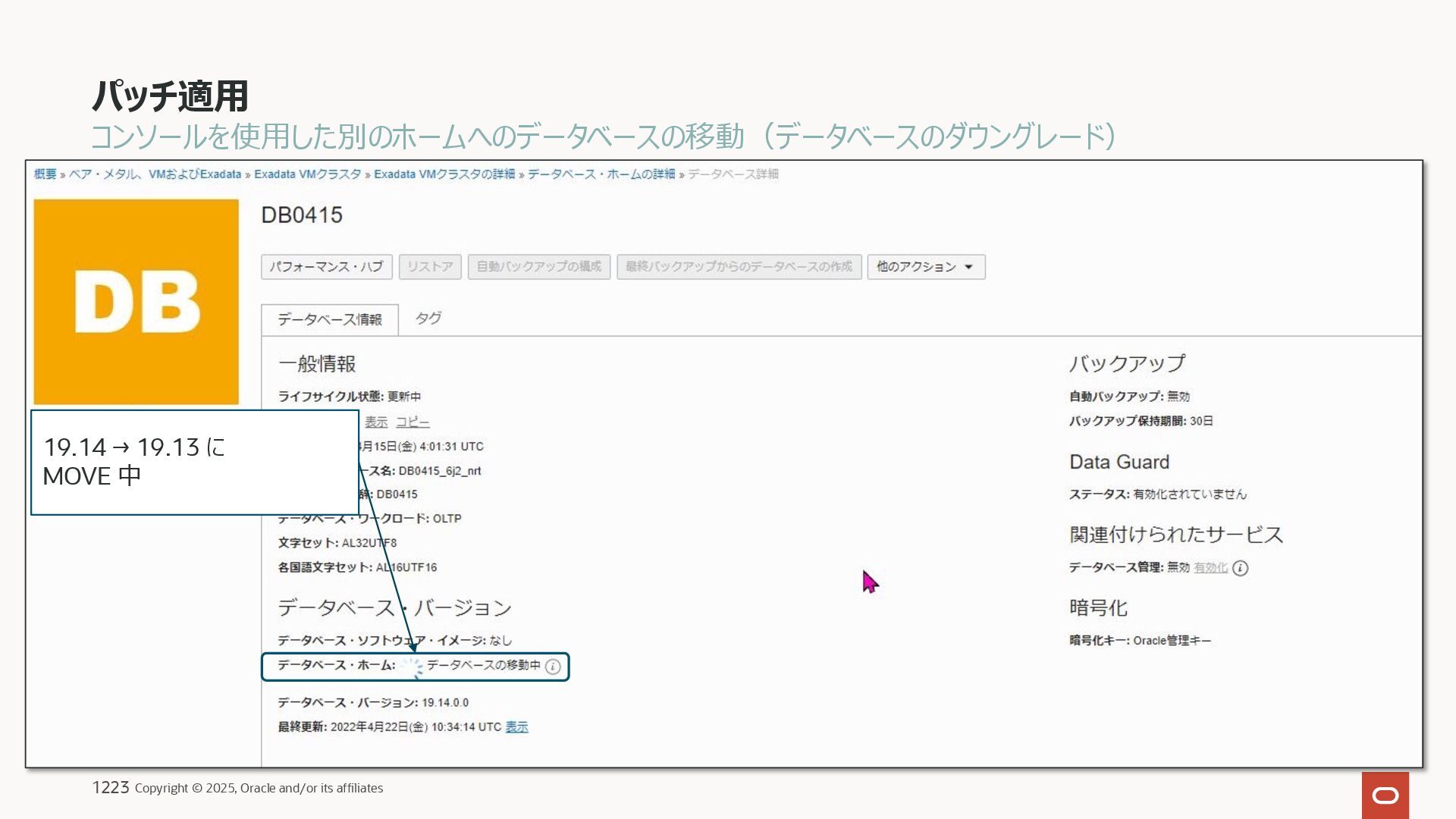Open the 概要 breadcrumb link
The width and height of the screenshot is (1456, 819).
(45, 174)
